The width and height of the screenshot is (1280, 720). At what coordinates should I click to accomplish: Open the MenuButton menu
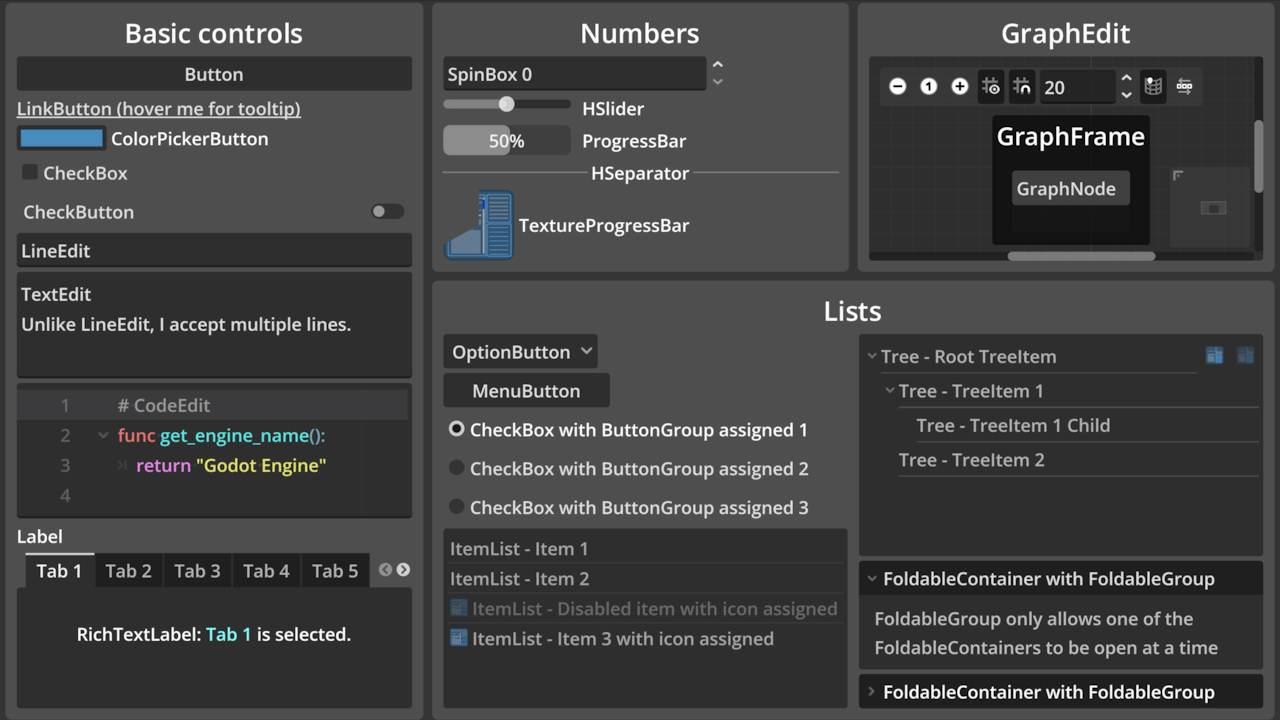[526, 391]
